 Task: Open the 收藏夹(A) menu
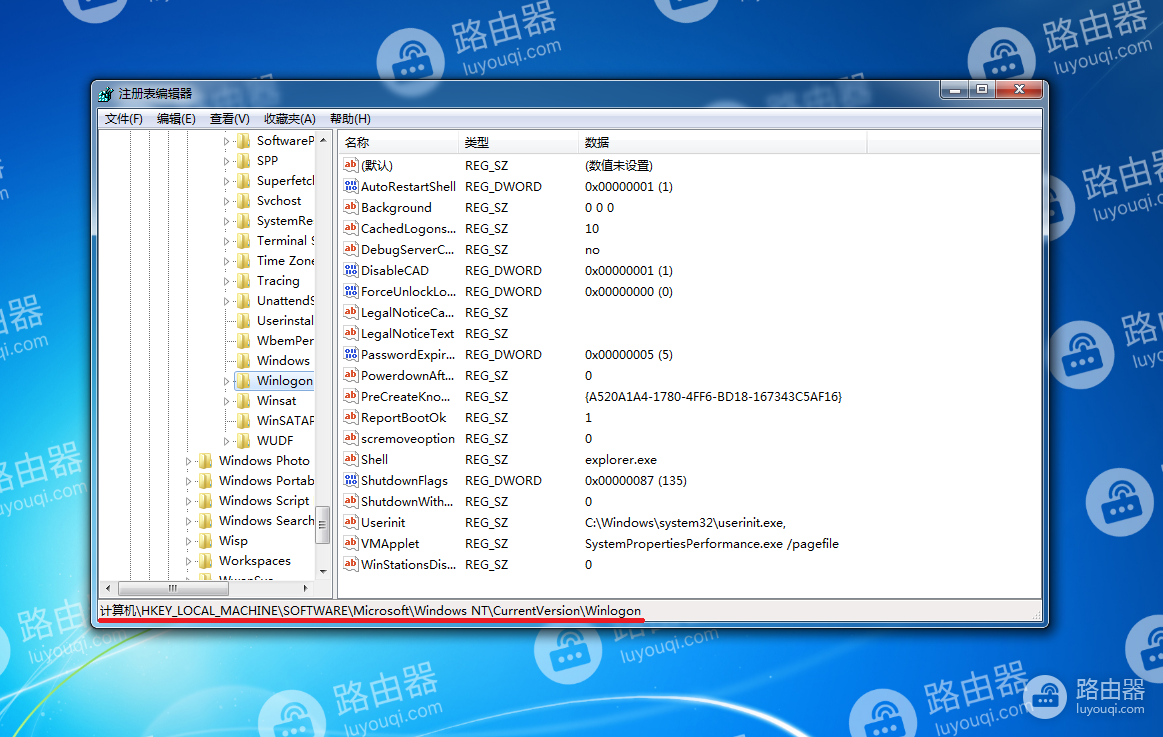(x=289, y=119)
